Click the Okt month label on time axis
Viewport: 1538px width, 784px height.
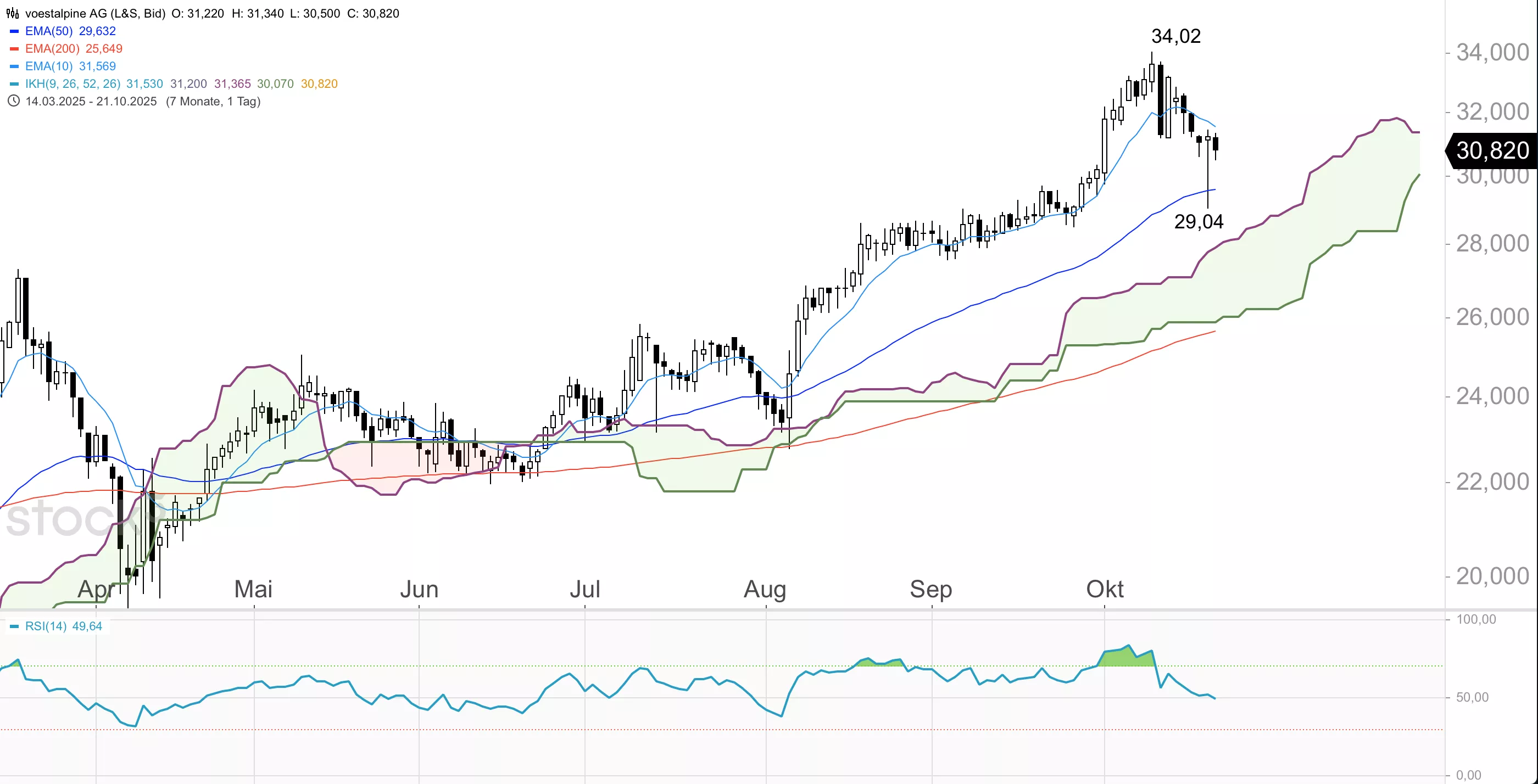1105,590
